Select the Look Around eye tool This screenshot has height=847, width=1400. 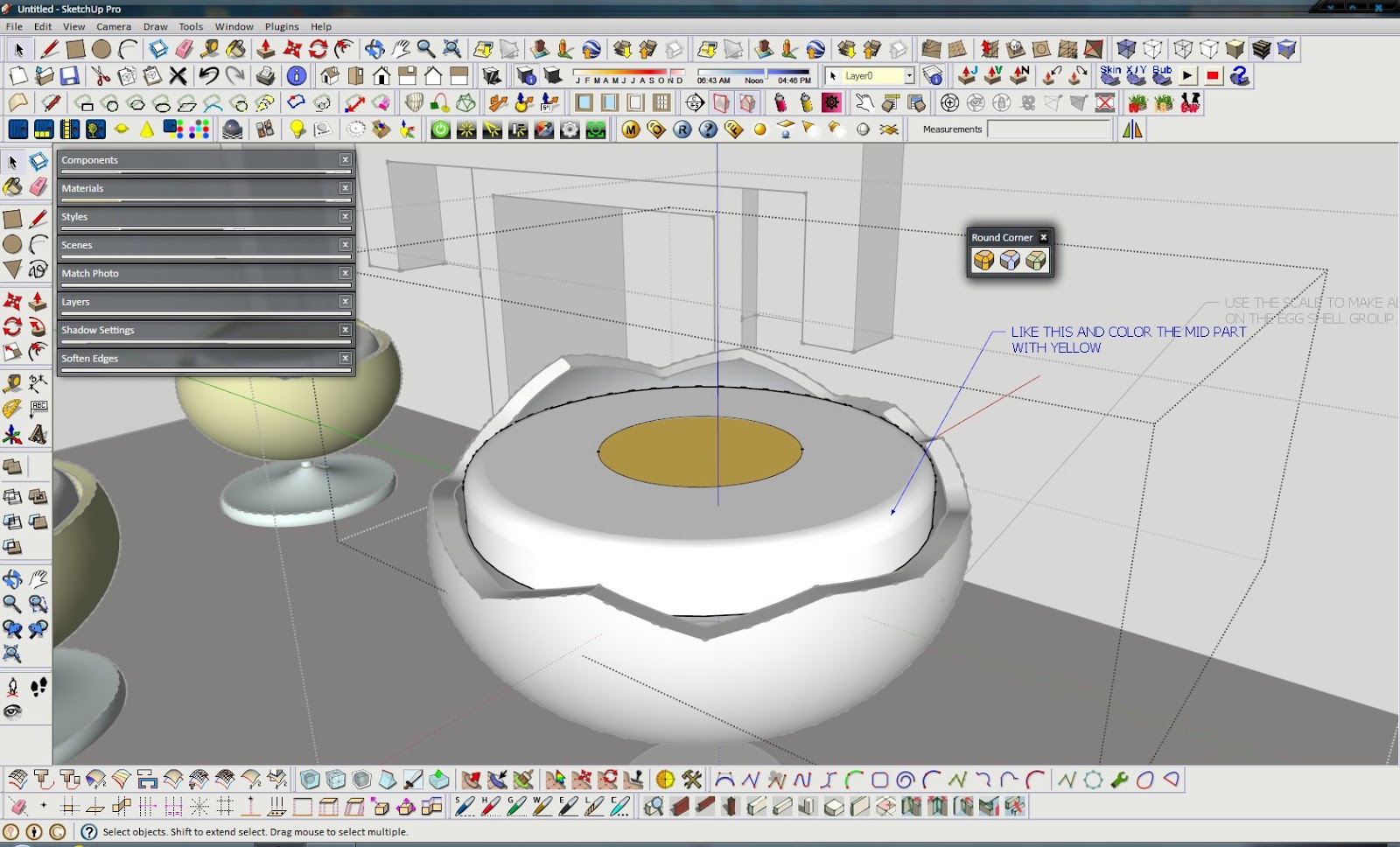pos(12,711)
